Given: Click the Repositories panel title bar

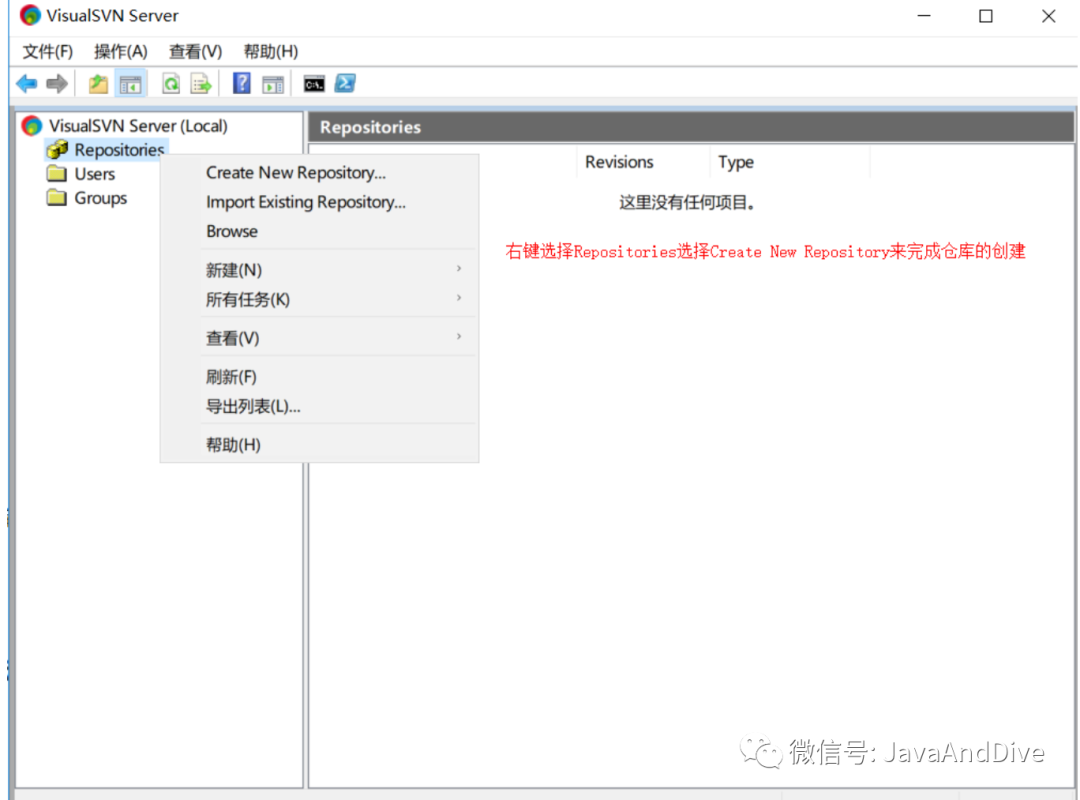Looking at the screenshot, I should (x=692, y=127).
